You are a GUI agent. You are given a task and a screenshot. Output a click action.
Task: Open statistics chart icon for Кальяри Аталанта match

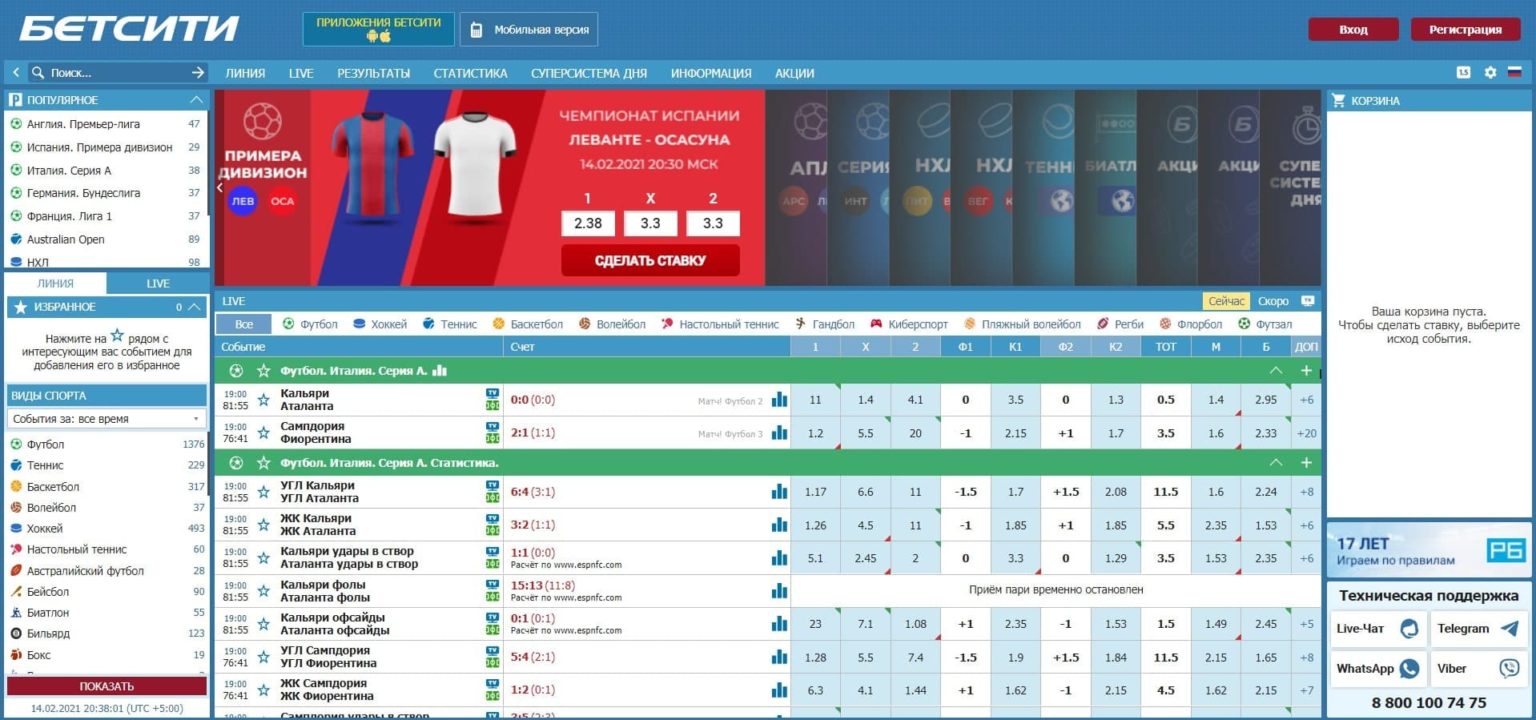[779, 400]
